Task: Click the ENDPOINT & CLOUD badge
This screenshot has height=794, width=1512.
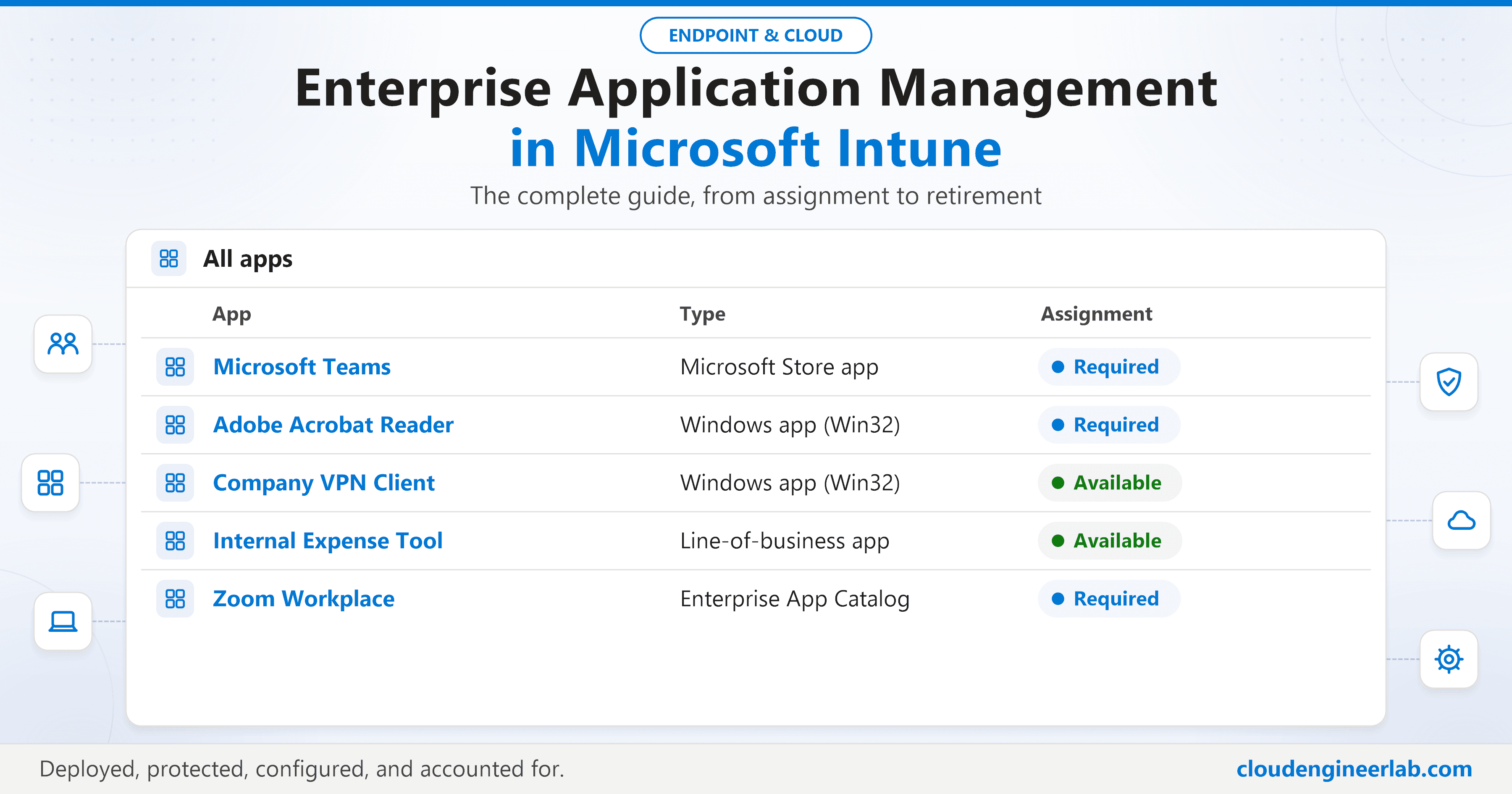Action: point(756,35)
